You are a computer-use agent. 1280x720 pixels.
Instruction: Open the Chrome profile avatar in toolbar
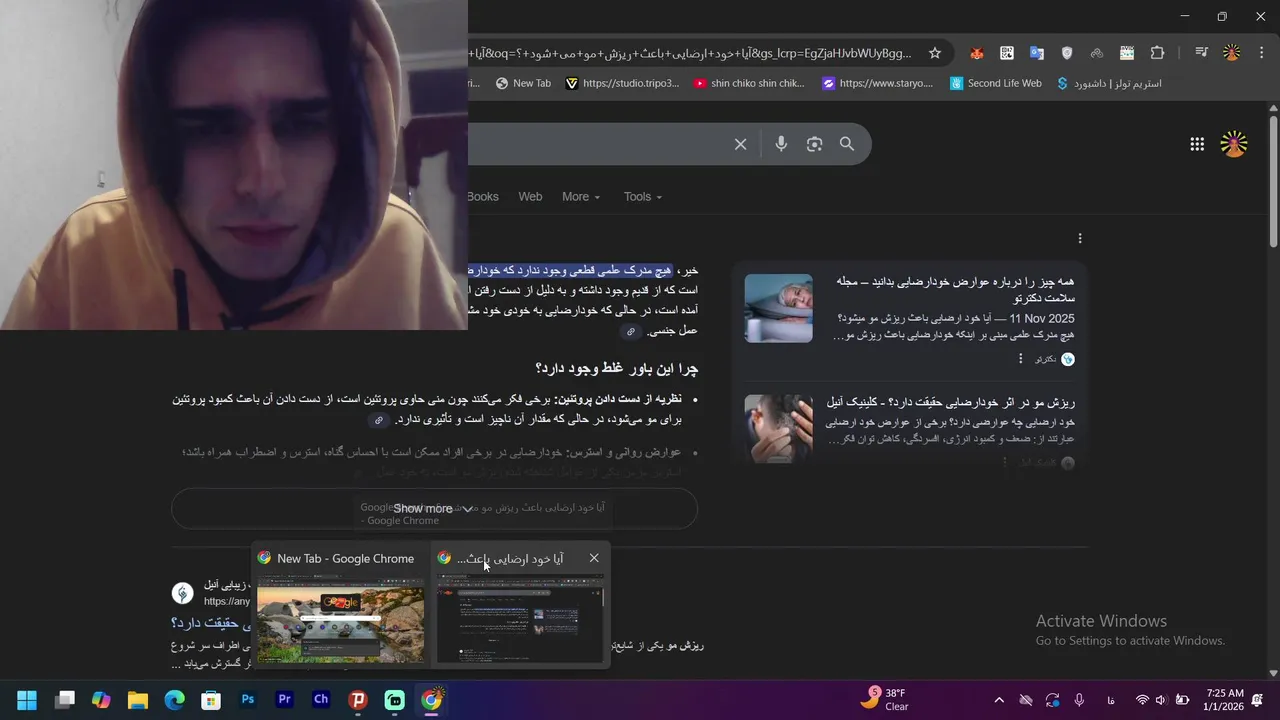click(x=1232, y=53)
